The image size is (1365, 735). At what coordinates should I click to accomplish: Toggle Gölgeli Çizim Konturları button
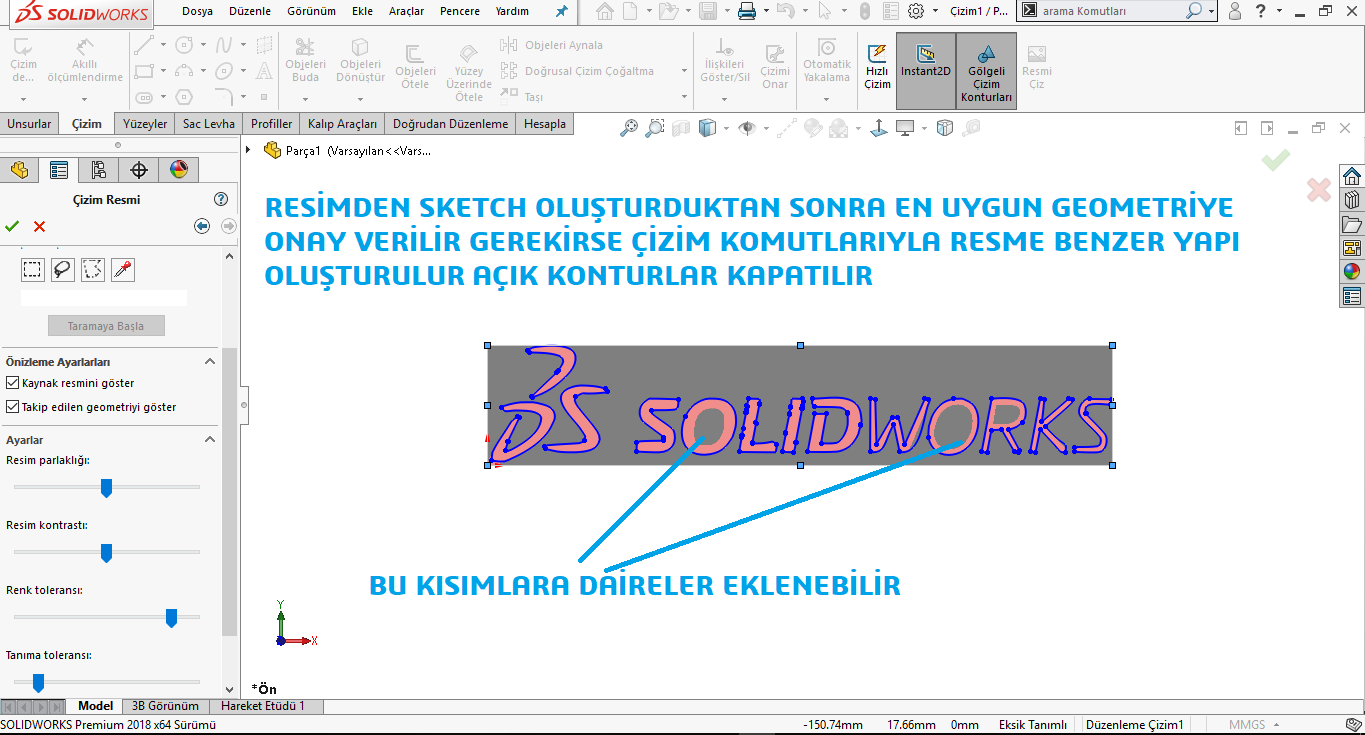coord(986,71)
